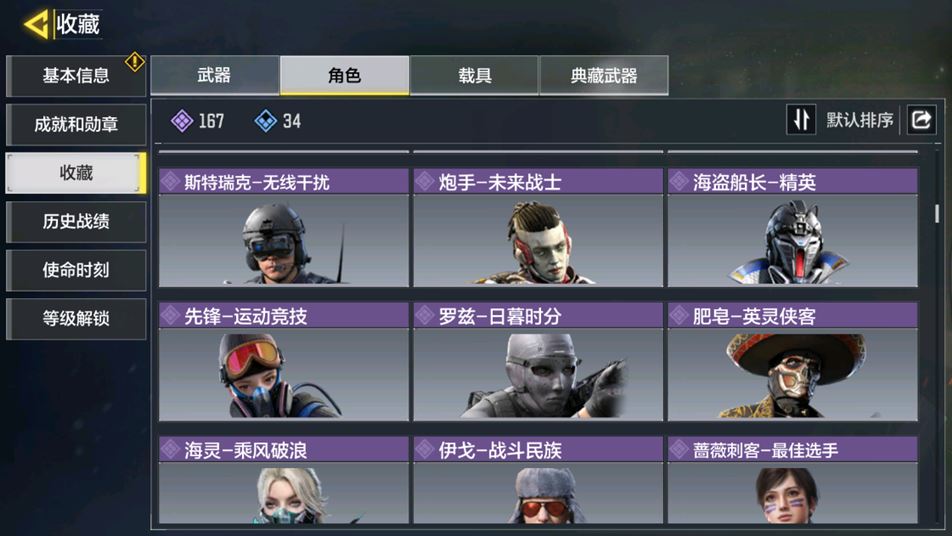This screenshot has height=536, width=952.
Task: Select the 肥皂-英灵侠客 character card
Action: (x=792, y=361)
